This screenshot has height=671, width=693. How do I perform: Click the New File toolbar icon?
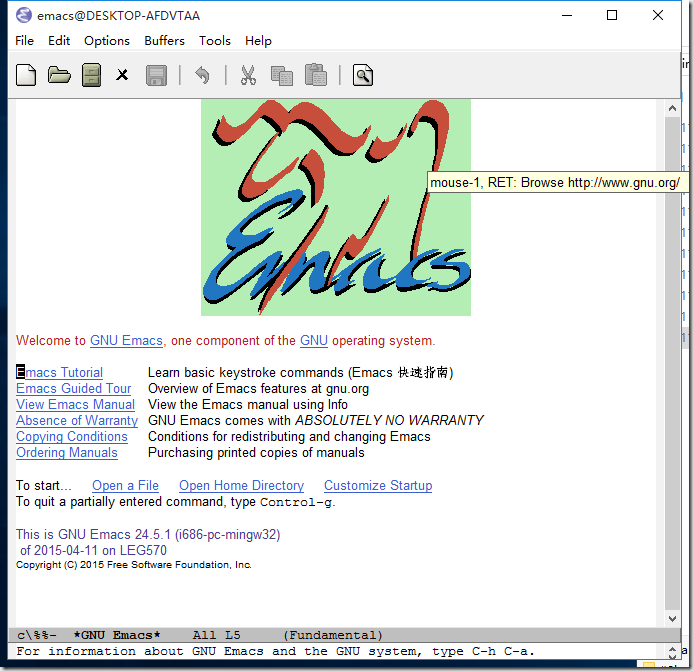point(26,75)
